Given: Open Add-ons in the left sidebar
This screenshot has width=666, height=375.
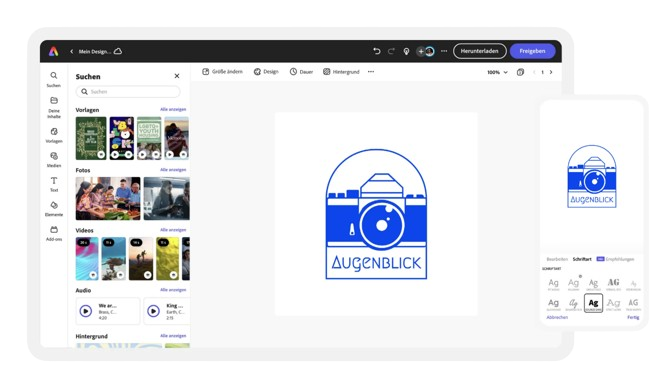Looking at the screenshot, I should pyautogui.click(x=54, y=233).
